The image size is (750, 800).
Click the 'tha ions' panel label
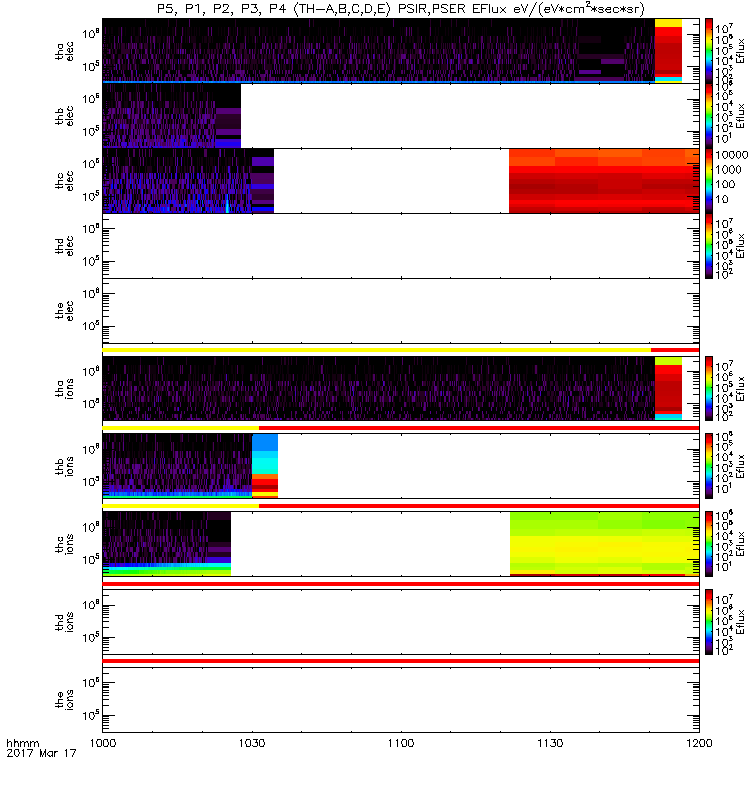pos(64,388)
